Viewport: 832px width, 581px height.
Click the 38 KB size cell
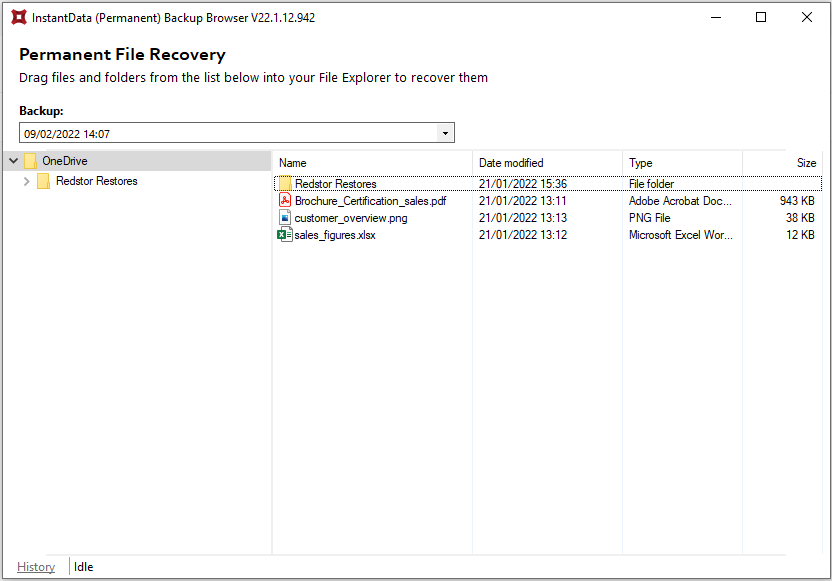coord(800,218)
